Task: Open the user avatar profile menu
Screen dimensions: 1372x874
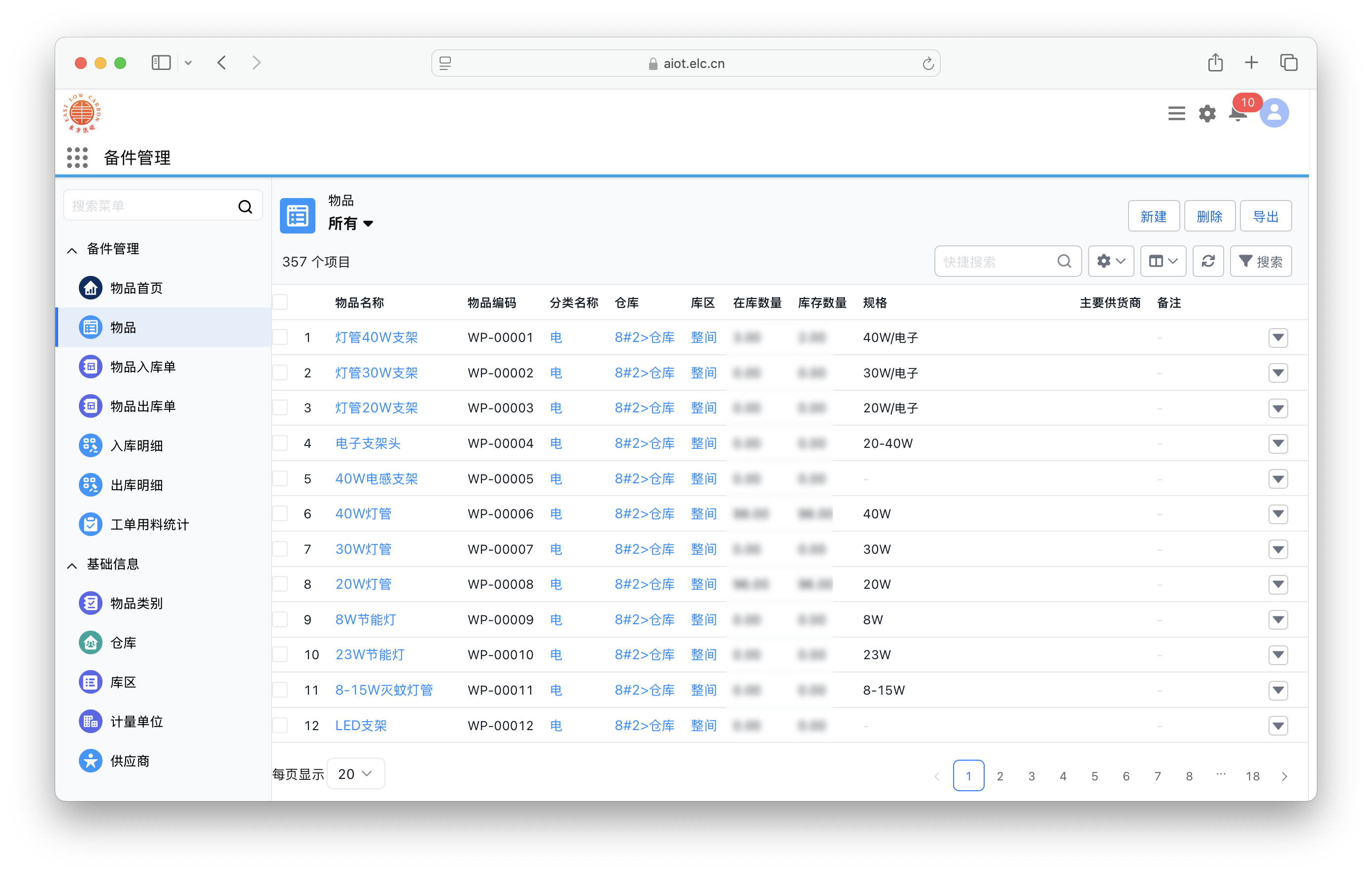Action: (1274, 113)
